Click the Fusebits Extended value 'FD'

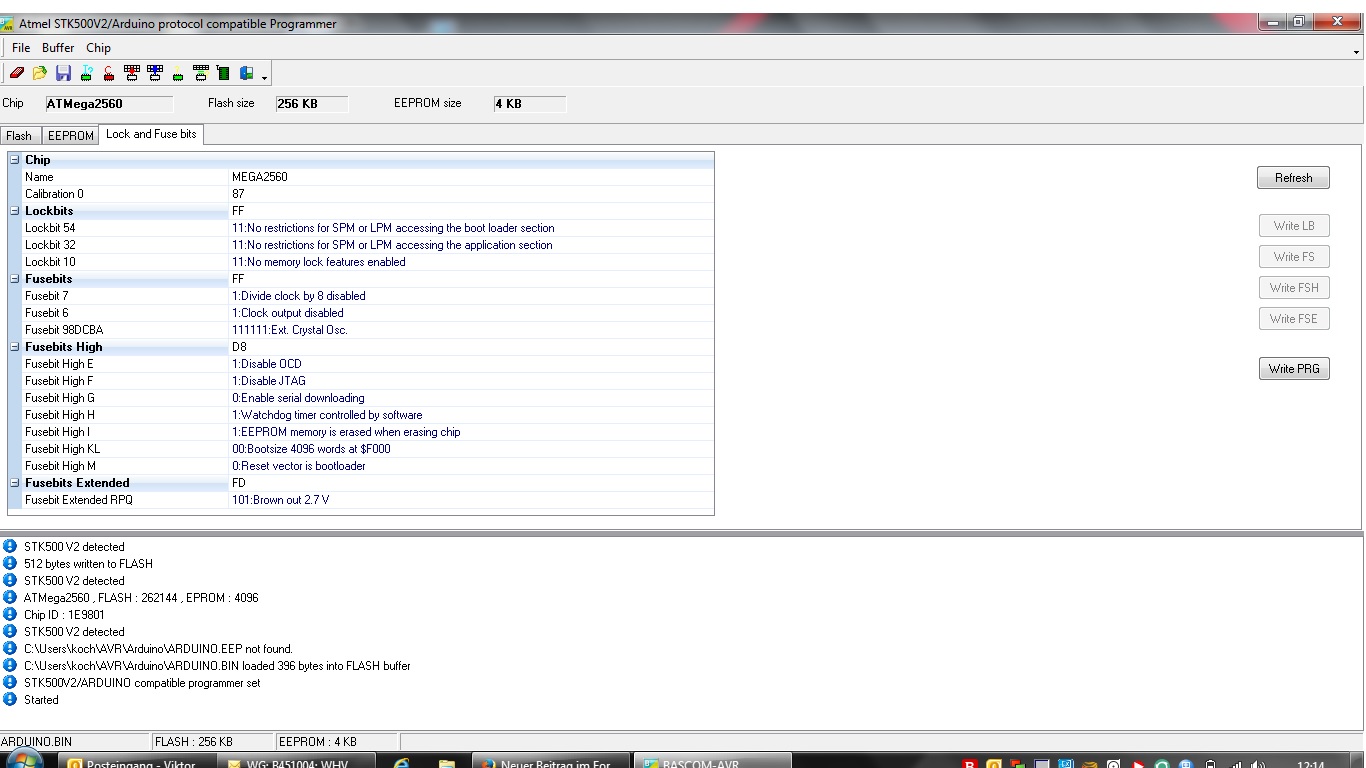pos(239,483)
